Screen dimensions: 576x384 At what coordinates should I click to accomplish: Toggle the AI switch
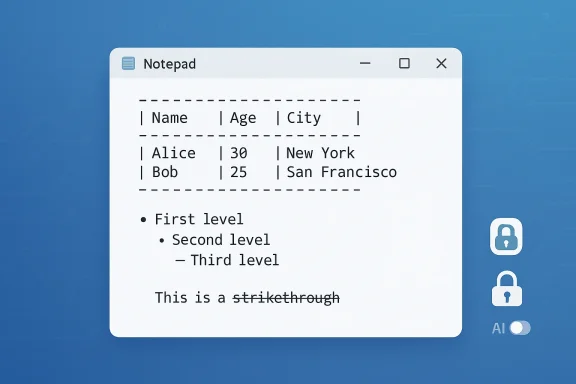(x=520, y=328)
